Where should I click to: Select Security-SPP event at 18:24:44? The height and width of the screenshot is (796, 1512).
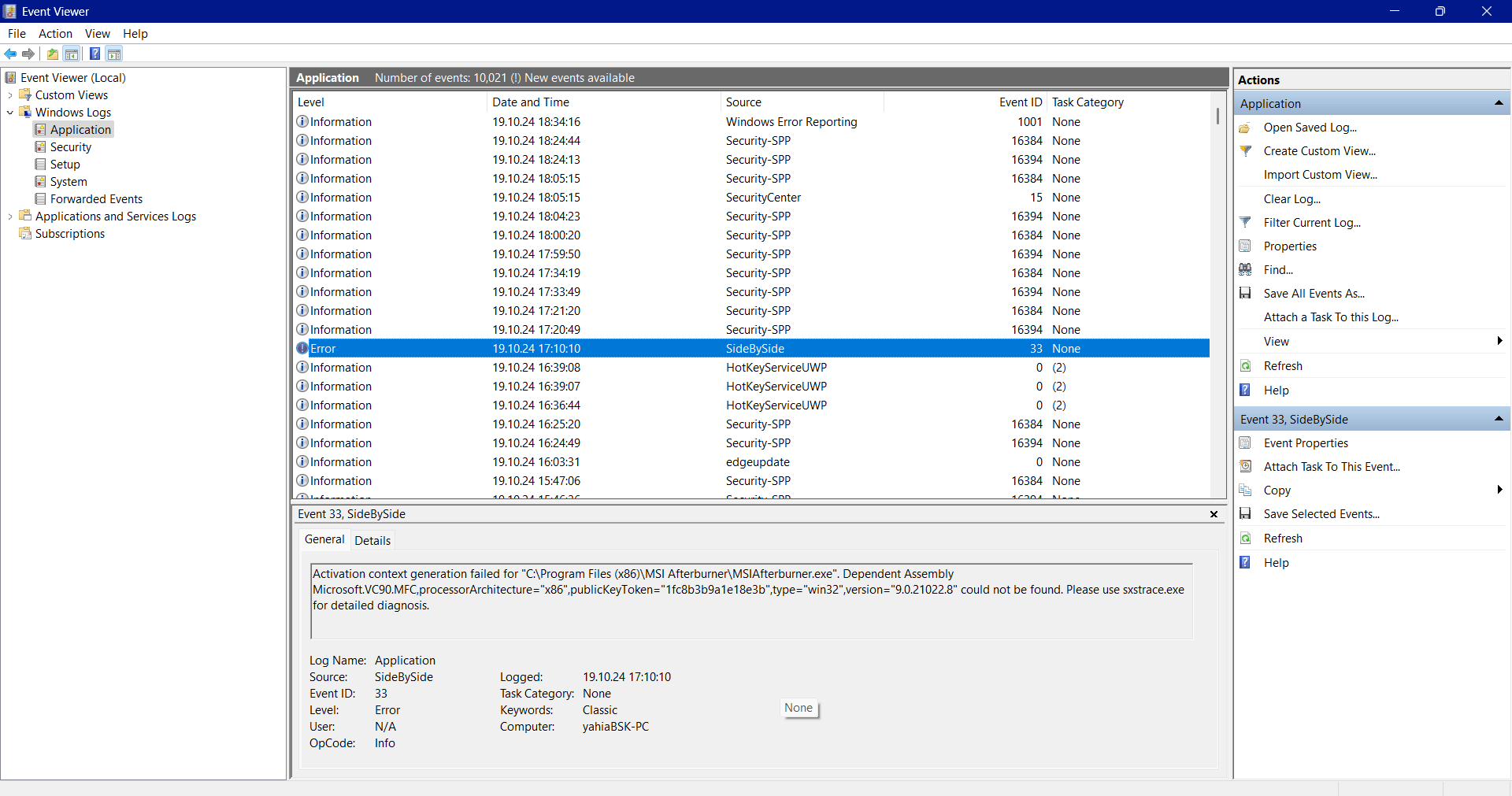[x=751, y=141]
